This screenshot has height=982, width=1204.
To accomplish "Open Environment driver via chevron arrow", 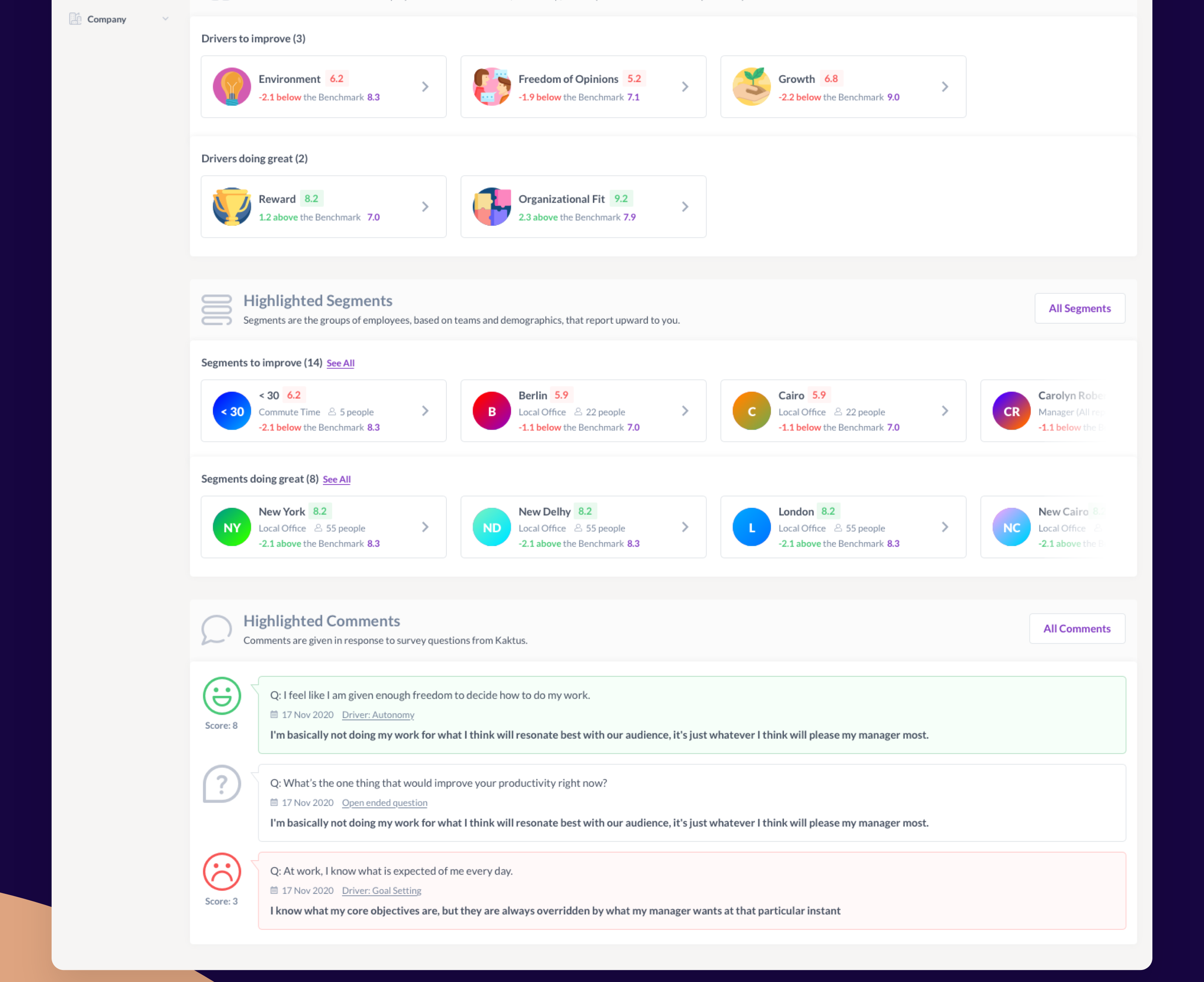I will point(425,86).
